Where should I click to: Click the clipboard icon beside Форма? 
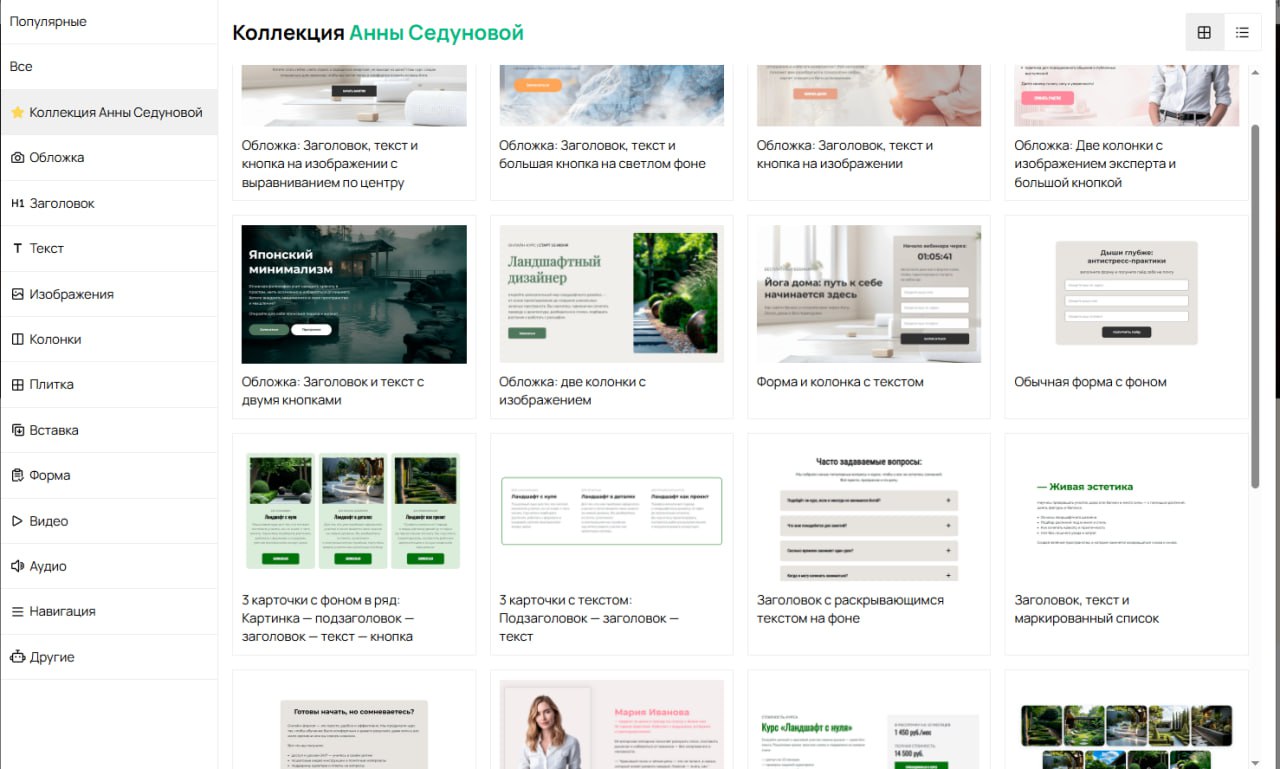(x=17, y=475)
